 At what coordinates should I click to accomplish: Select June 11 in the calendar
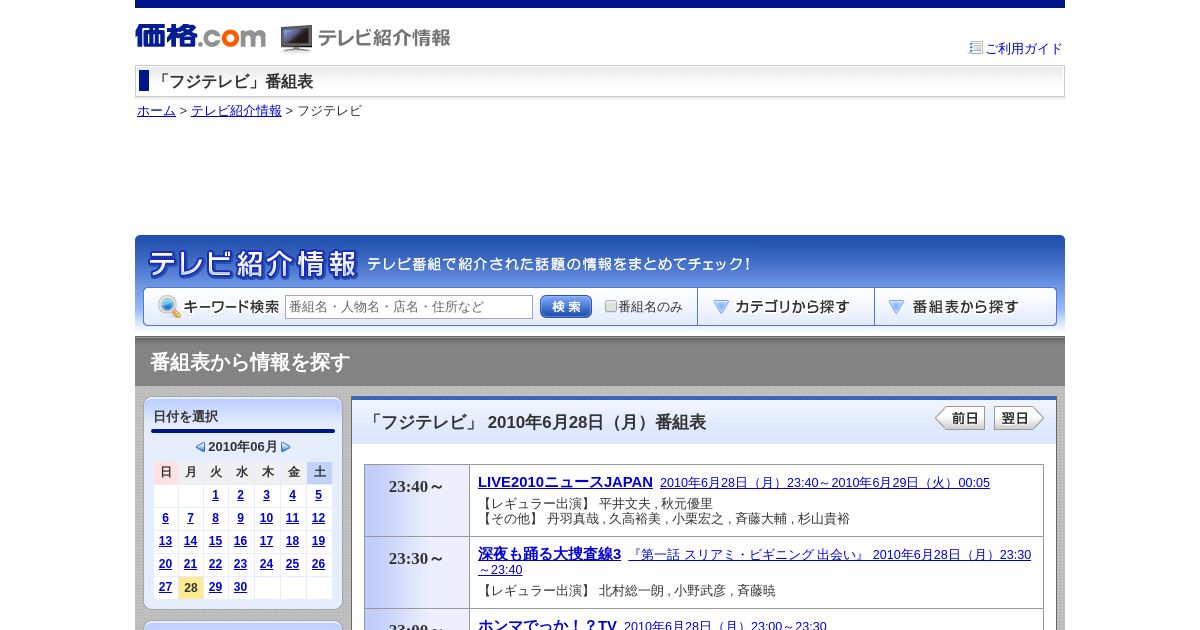[292, 518]
